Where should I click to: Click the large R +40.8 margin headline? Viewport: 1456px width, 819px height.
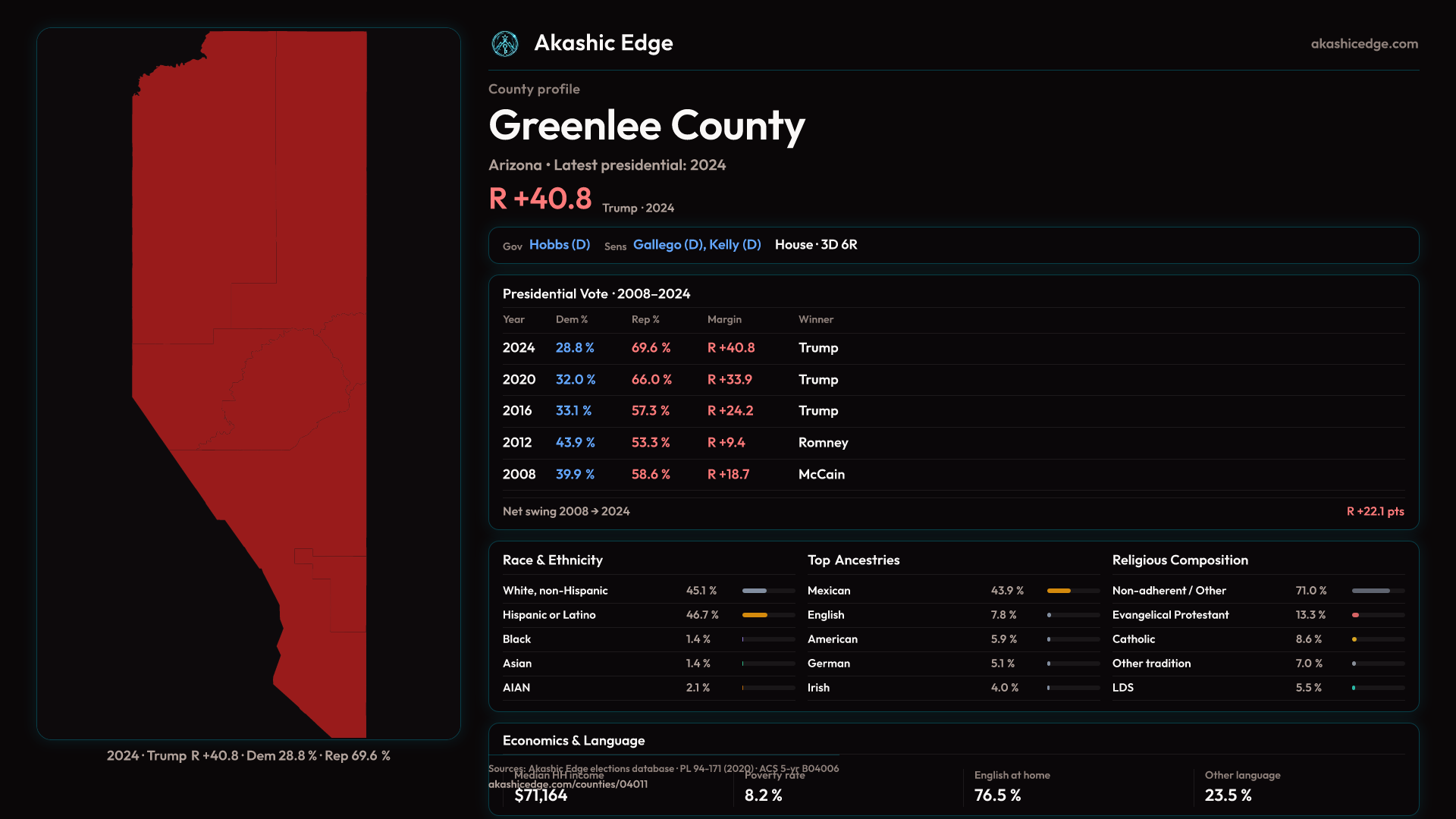tap(540, 199)
